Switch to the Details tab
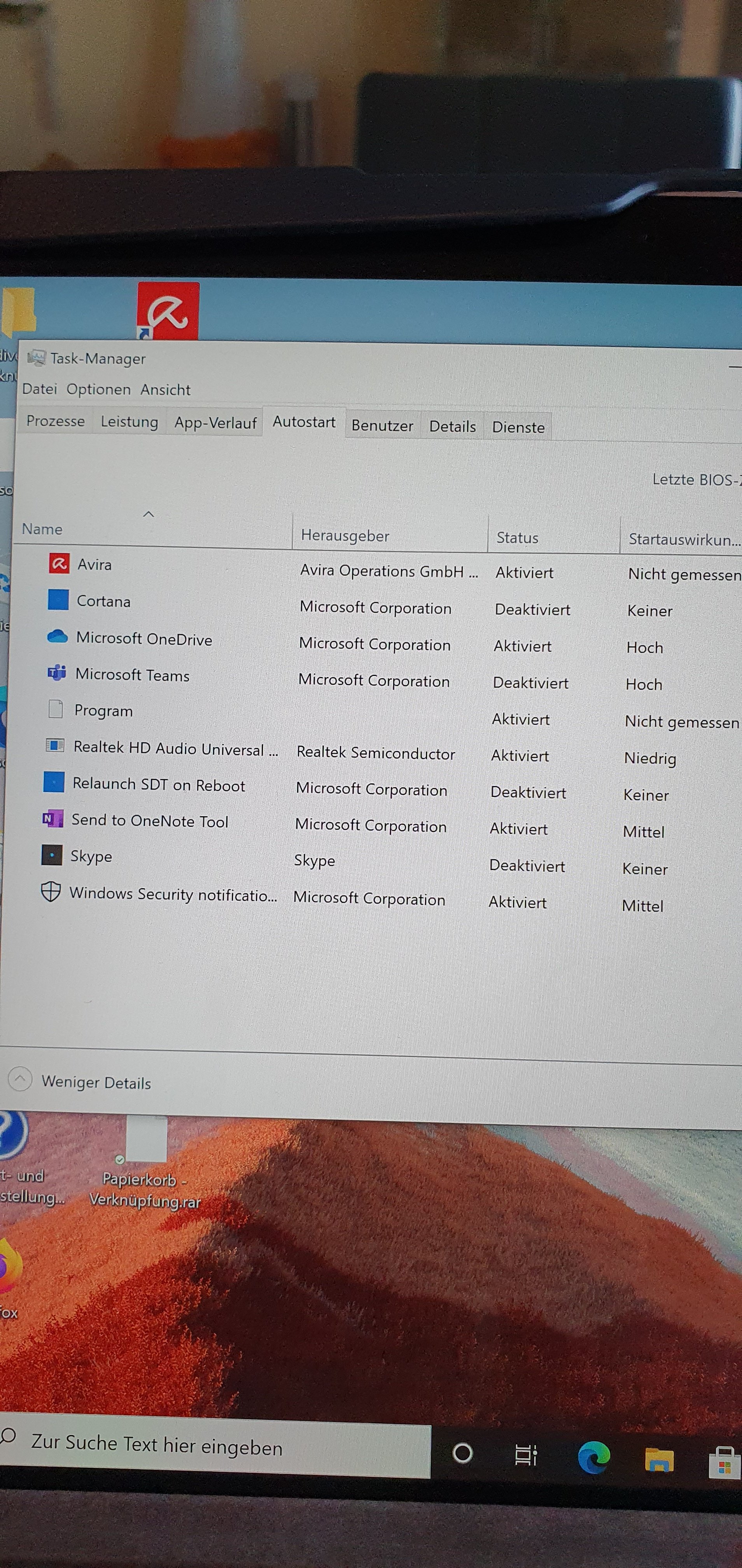This screenshot has height=1568, width=742. (x=452, y=427)
